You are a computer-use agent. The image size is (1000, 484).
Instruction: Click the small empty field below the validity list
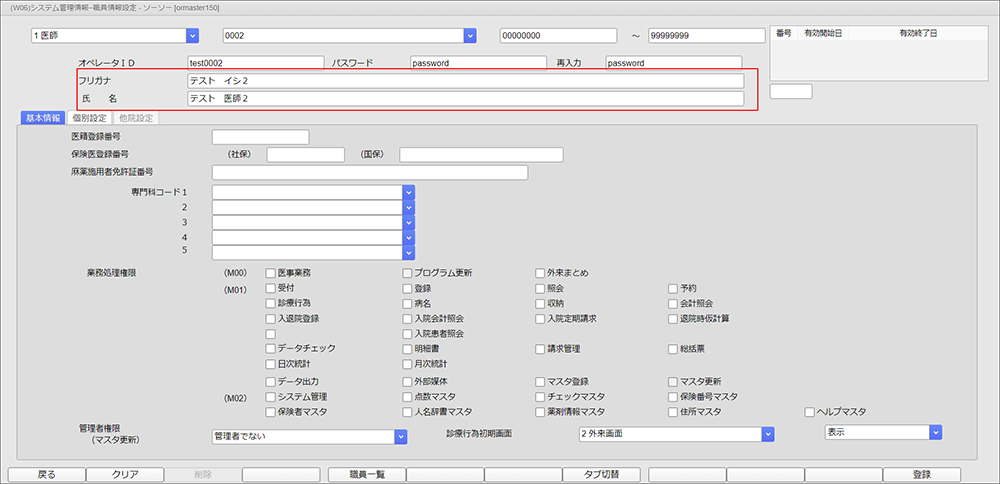pos(791,91)
